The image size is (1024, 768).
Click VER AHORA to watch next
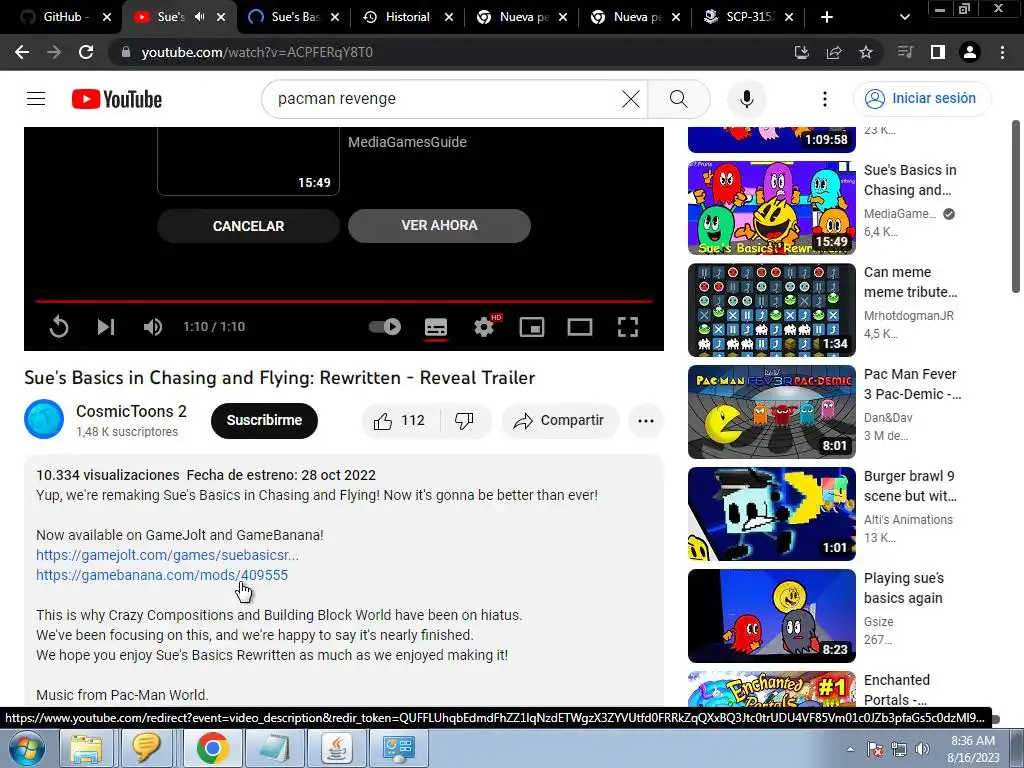point(439,225)
